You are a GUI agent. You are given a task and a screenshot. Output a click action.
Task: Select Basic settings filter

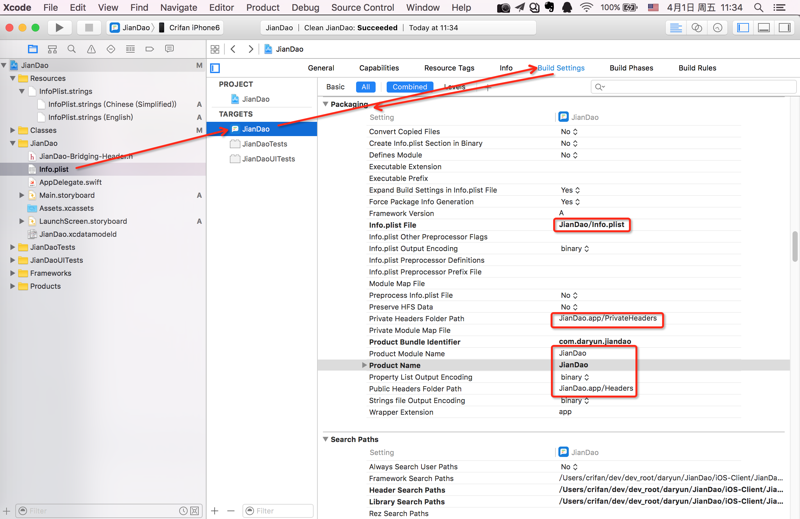335,87
